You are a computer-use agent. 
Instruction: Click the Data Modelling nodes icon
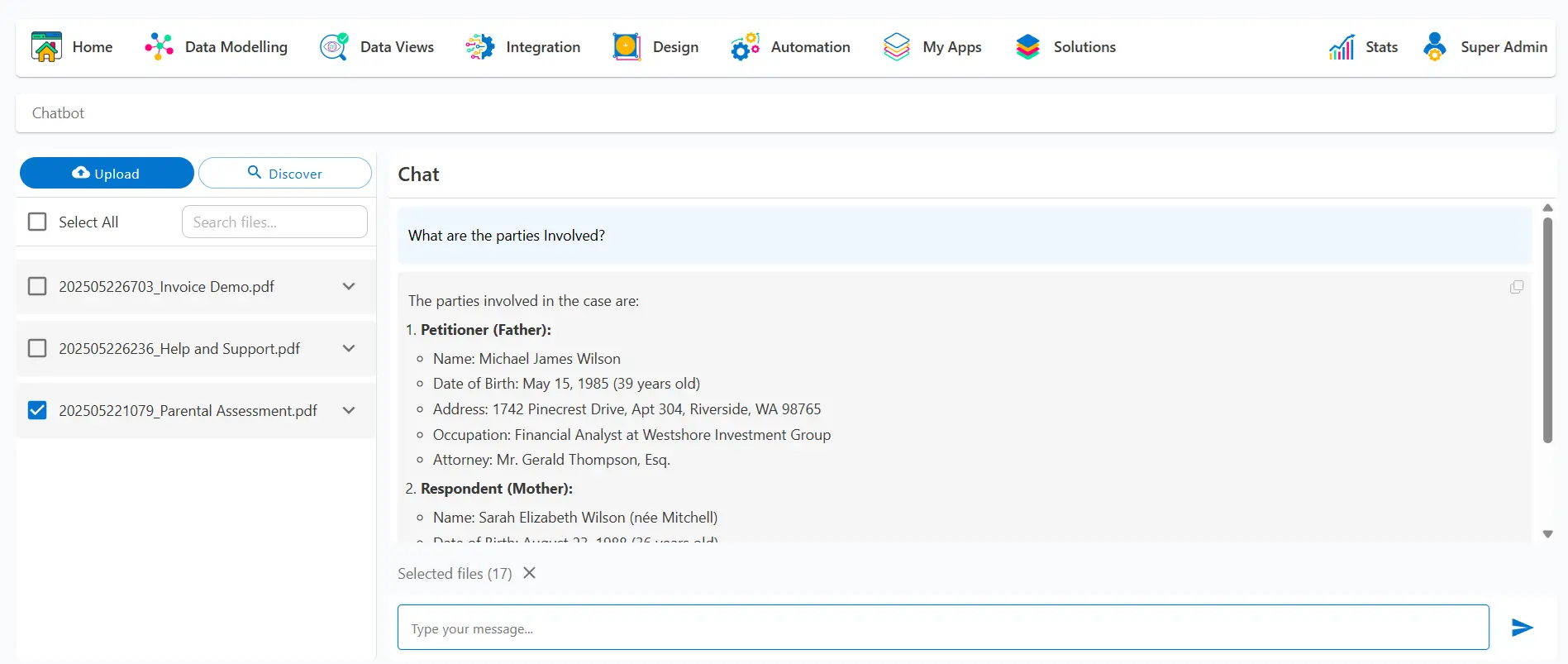tap(159, 47)
